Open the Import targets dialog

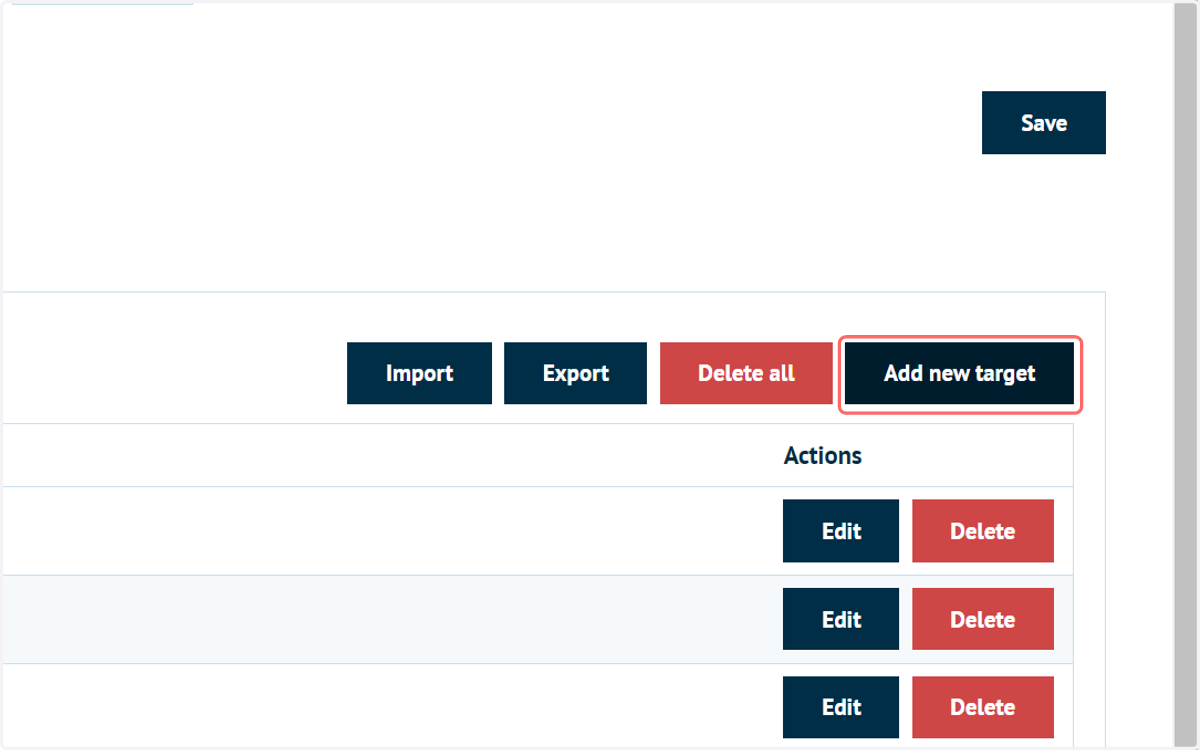click(419, 373)
